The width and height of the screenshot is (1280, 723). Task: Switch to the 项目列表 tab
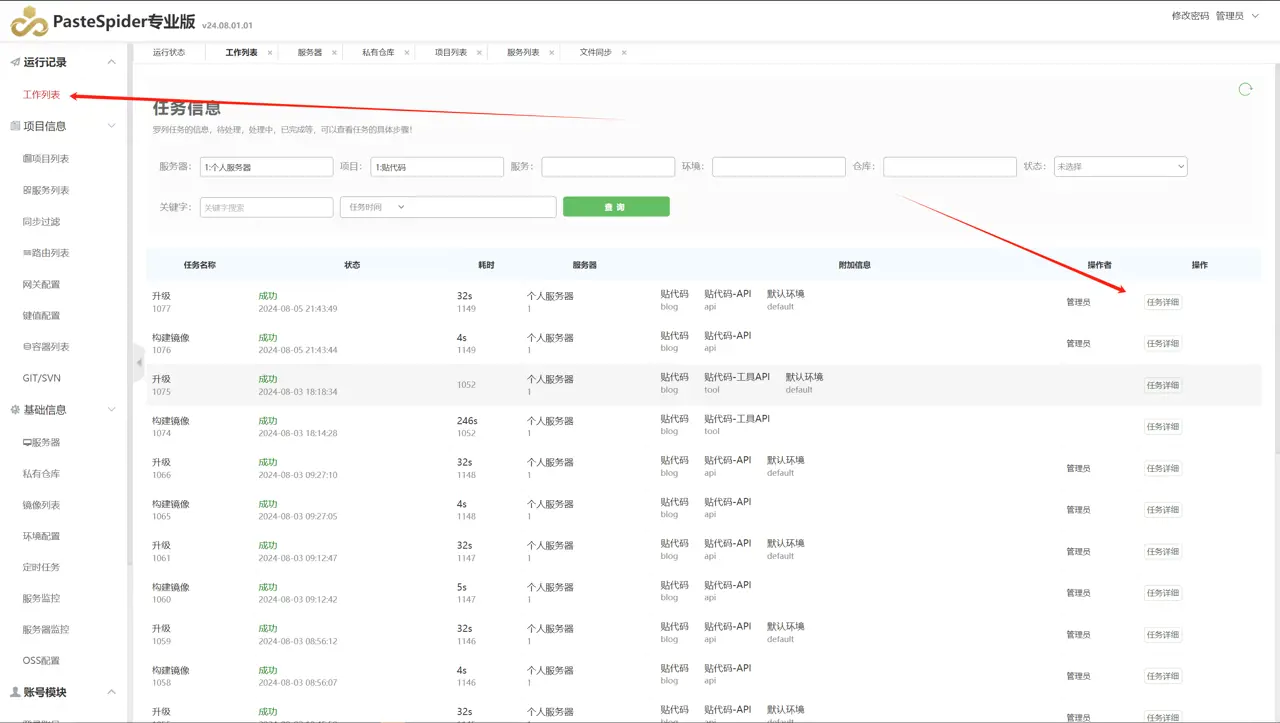click(450, 53)
